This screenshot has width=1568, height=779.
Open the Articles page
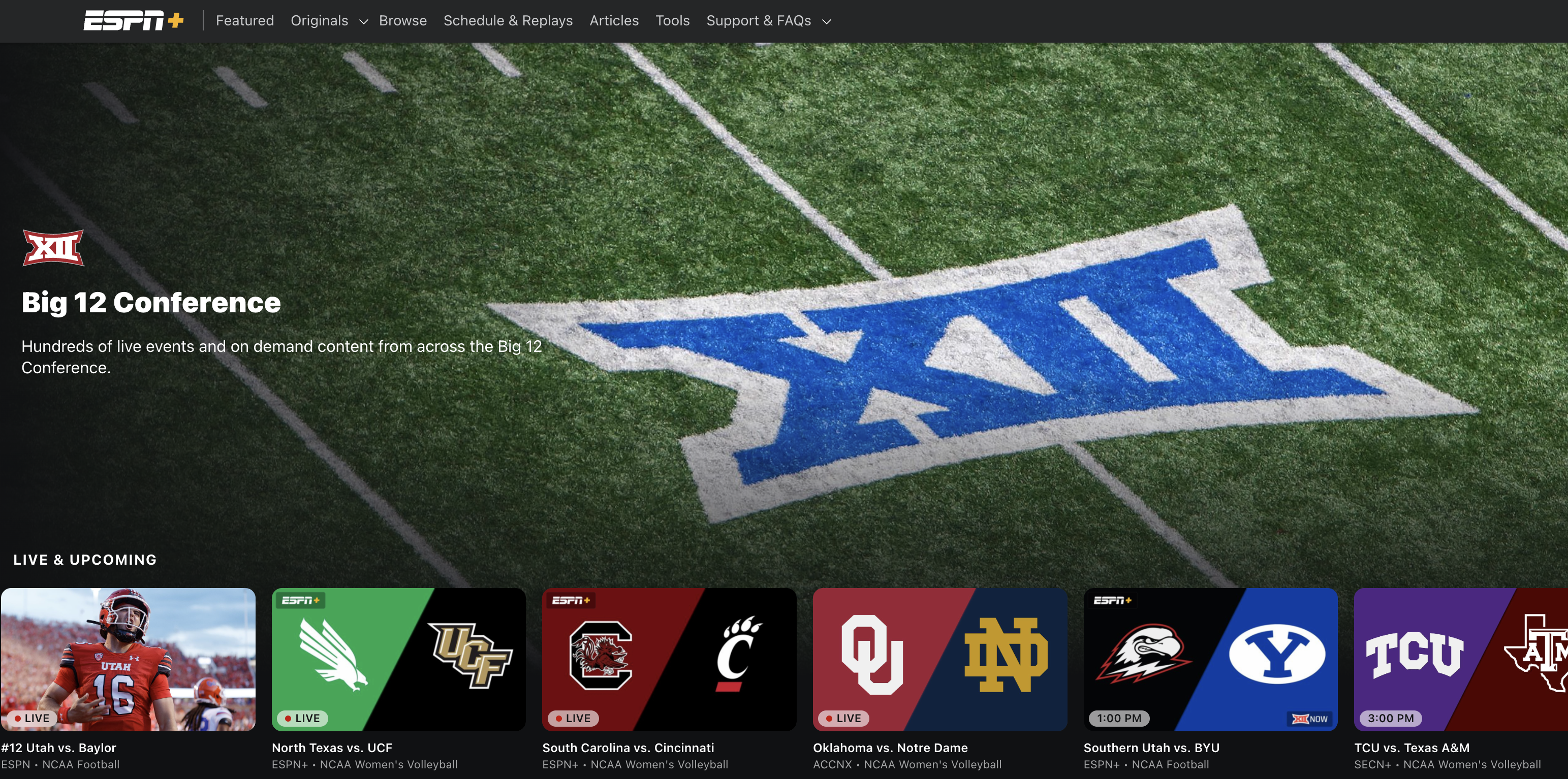point(614,21)
